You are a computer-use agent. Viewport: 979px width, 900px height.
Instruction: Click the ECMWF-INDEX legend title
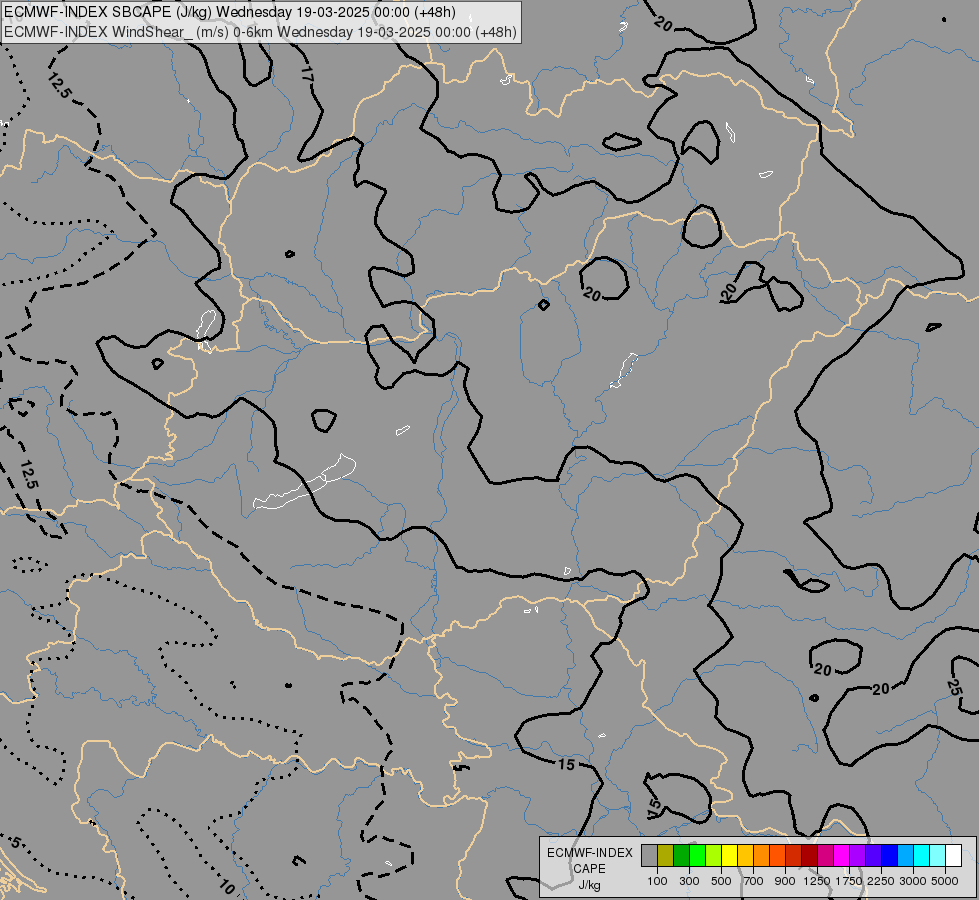tap(589, 853)
